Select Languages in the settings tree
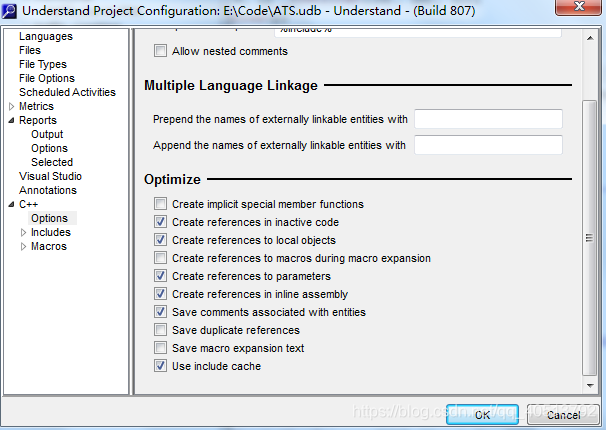 tap(46, 36)
